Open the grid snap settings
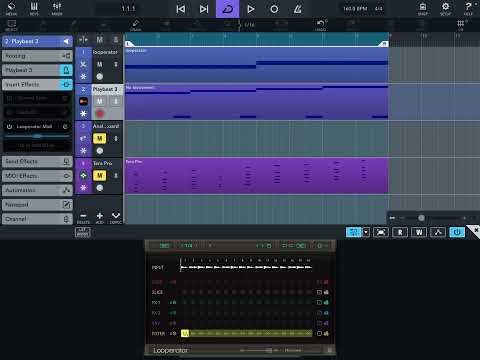The height and width of the screenshot is (360, 480). click(x=461, y=25)
